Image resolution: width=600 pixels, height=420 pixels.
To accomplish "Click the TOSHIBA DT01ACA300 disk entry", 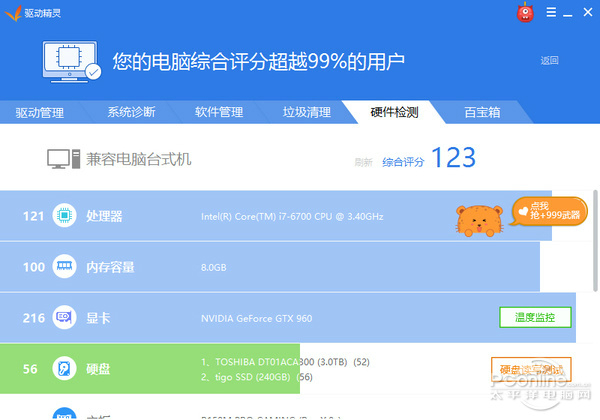I will click(285, 362).
